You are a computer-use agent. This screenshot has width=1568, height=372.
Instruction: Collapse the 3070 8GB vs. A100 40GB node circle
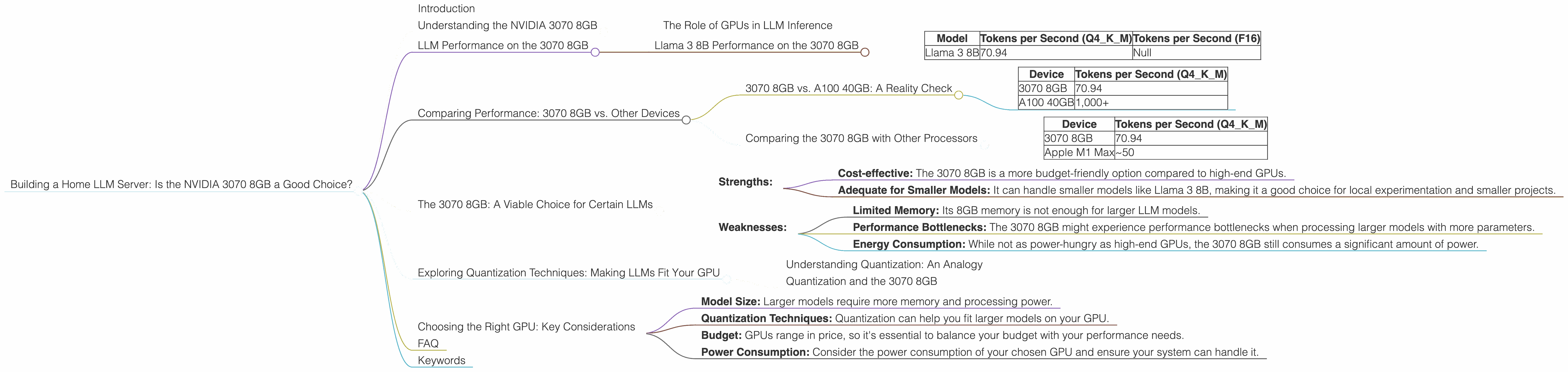(x=959, y=95)
